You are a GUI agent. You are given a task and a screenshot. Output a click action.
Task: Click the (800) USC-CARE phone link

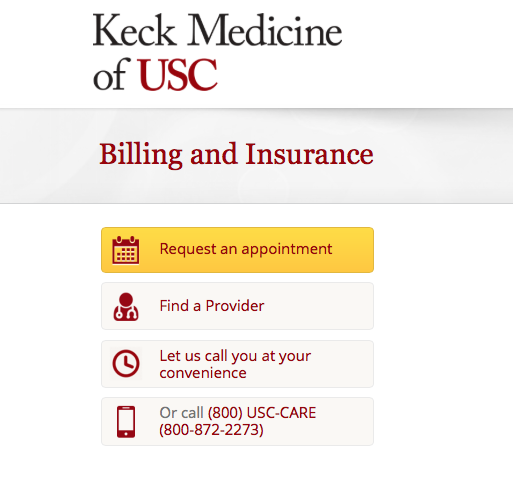pos(262,413)
